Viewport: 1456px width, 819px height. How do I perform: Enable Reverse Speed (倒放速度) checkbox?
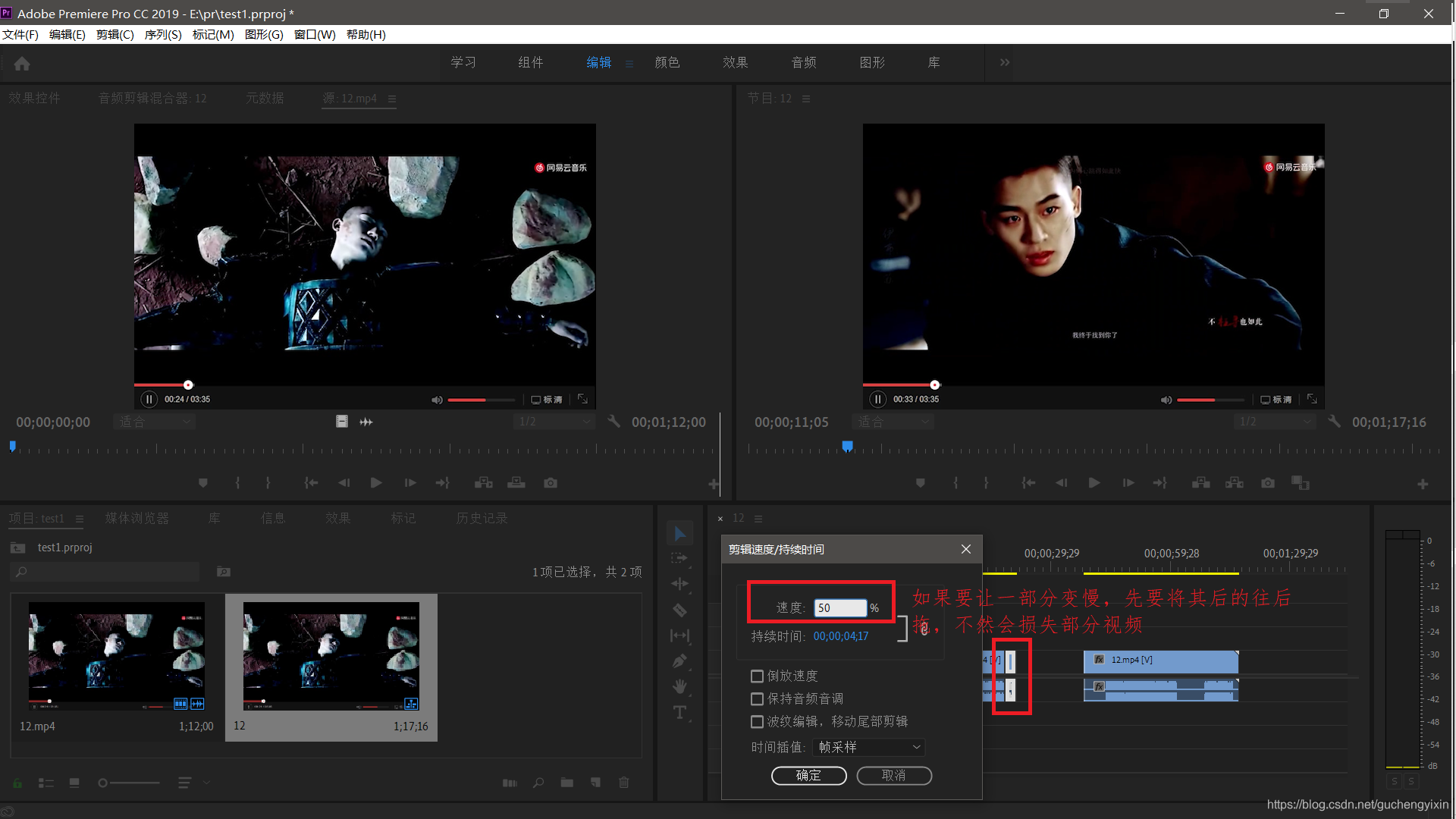click(x=757, y=676)
